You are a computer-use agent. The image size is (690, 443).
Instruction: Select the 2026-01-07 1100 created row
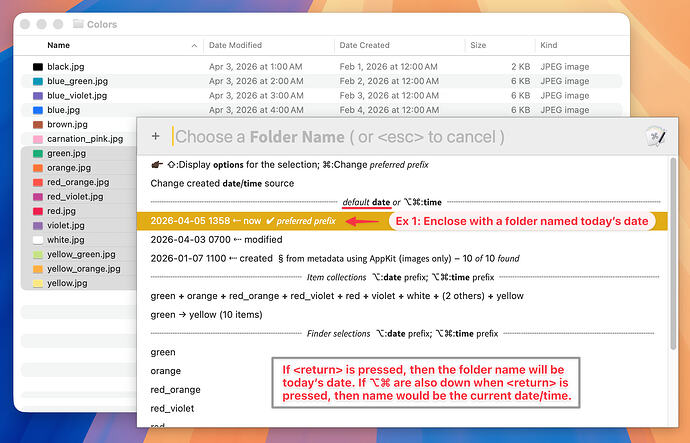click(402, 259)
